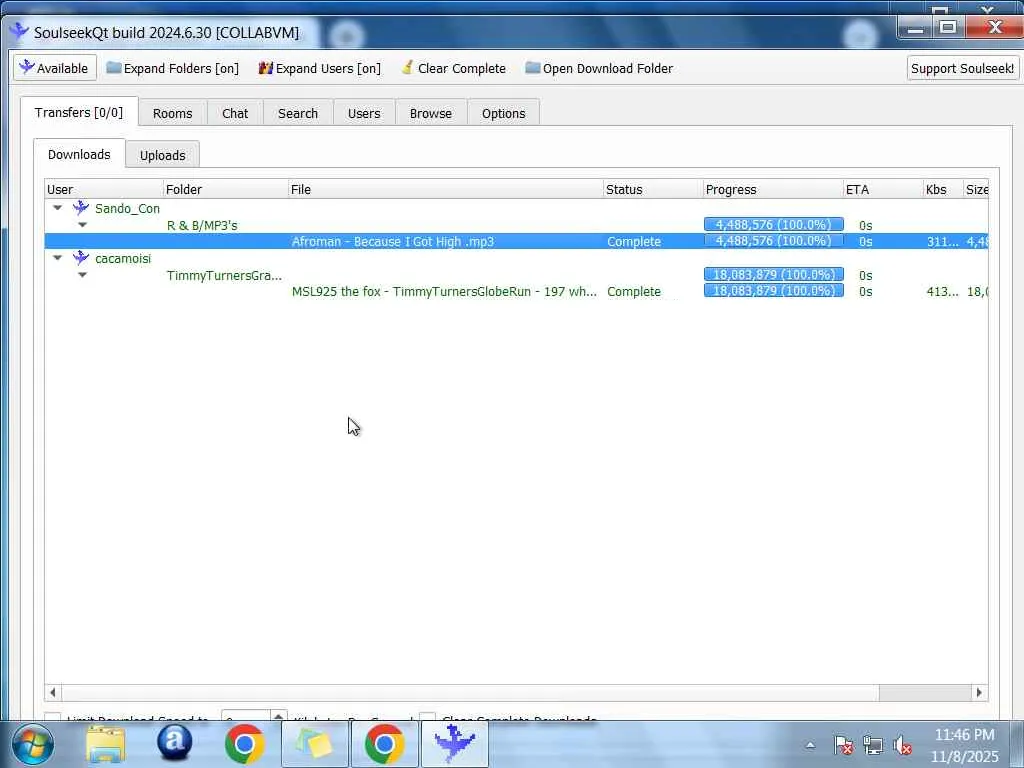
Task: Click the Soulseek bird taskbar button
Action: [455, 744]
